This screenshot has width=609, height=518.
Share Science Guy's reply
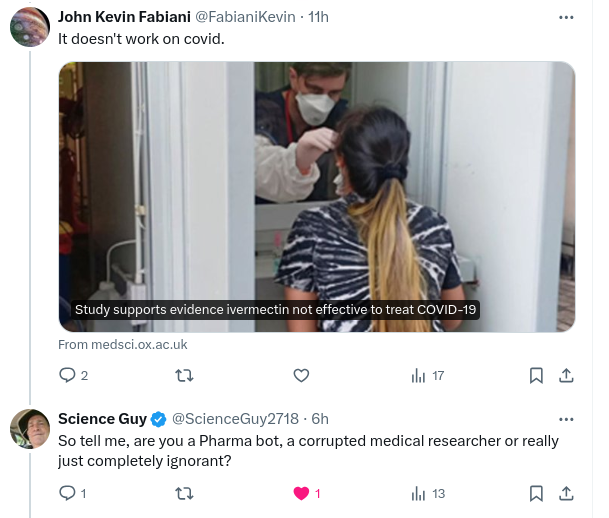point(566,494)
